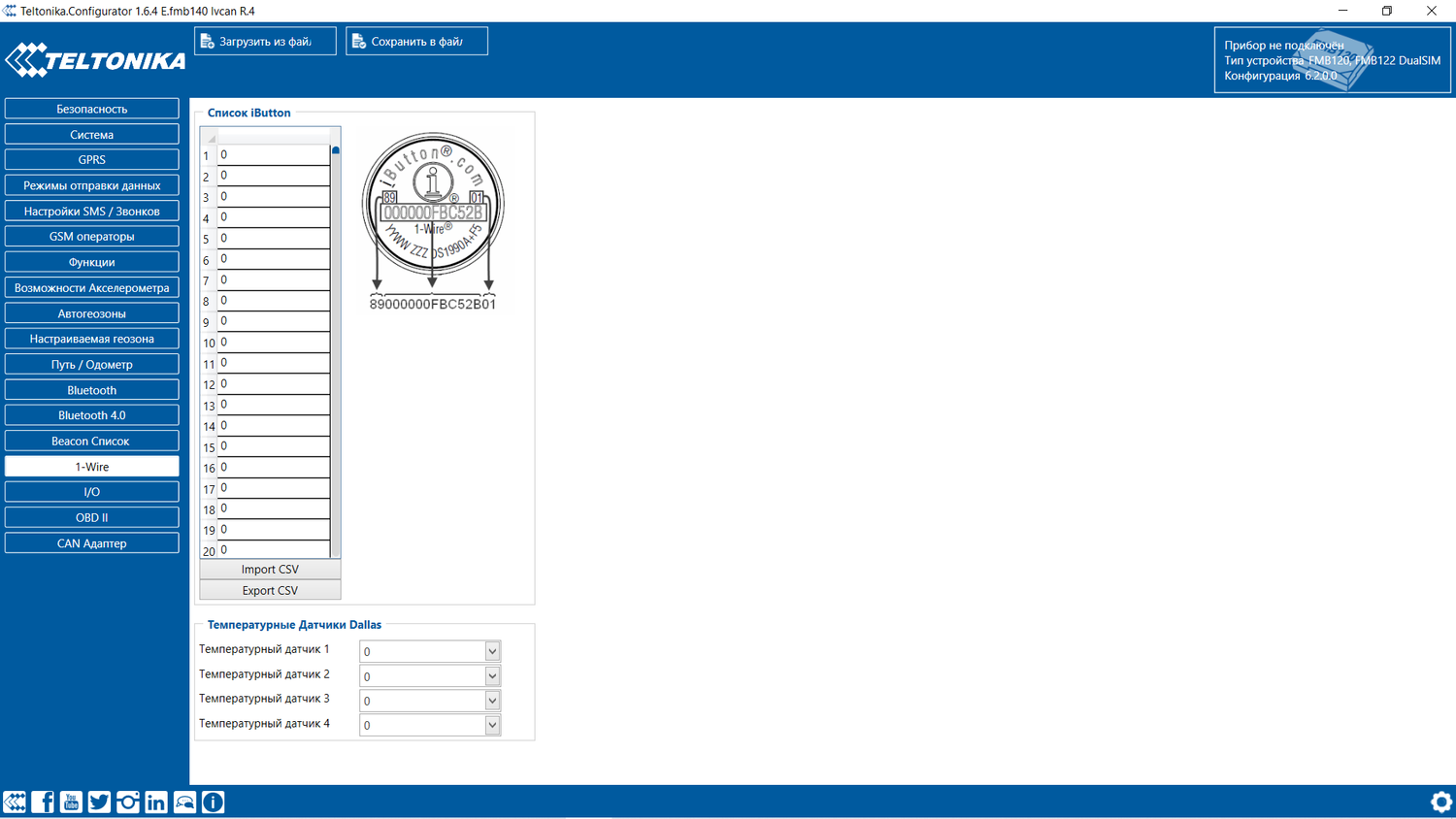Screen dimensions: 1456x819
Task: Open the Beacon Список section
Action: click(92, 441)
